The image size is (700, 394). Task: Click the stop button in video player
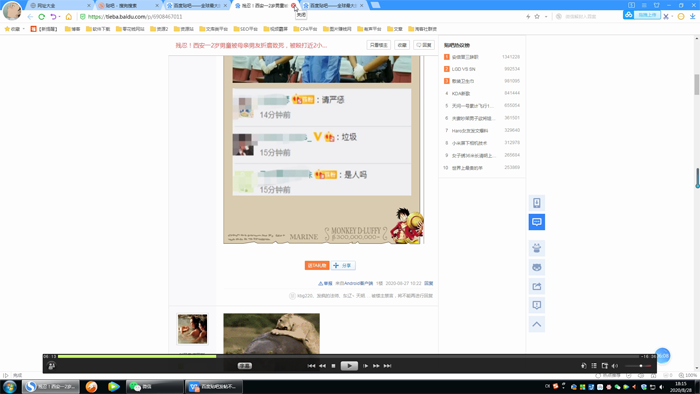coord(333,366)
